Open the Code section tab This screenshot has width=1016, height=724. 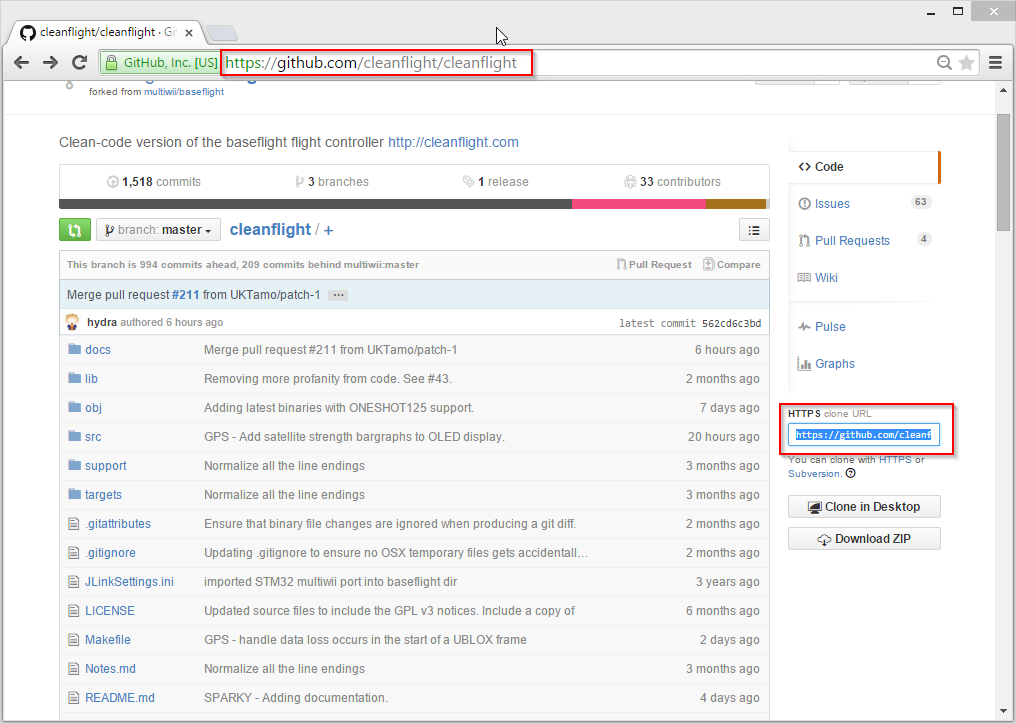pos(864,167)
